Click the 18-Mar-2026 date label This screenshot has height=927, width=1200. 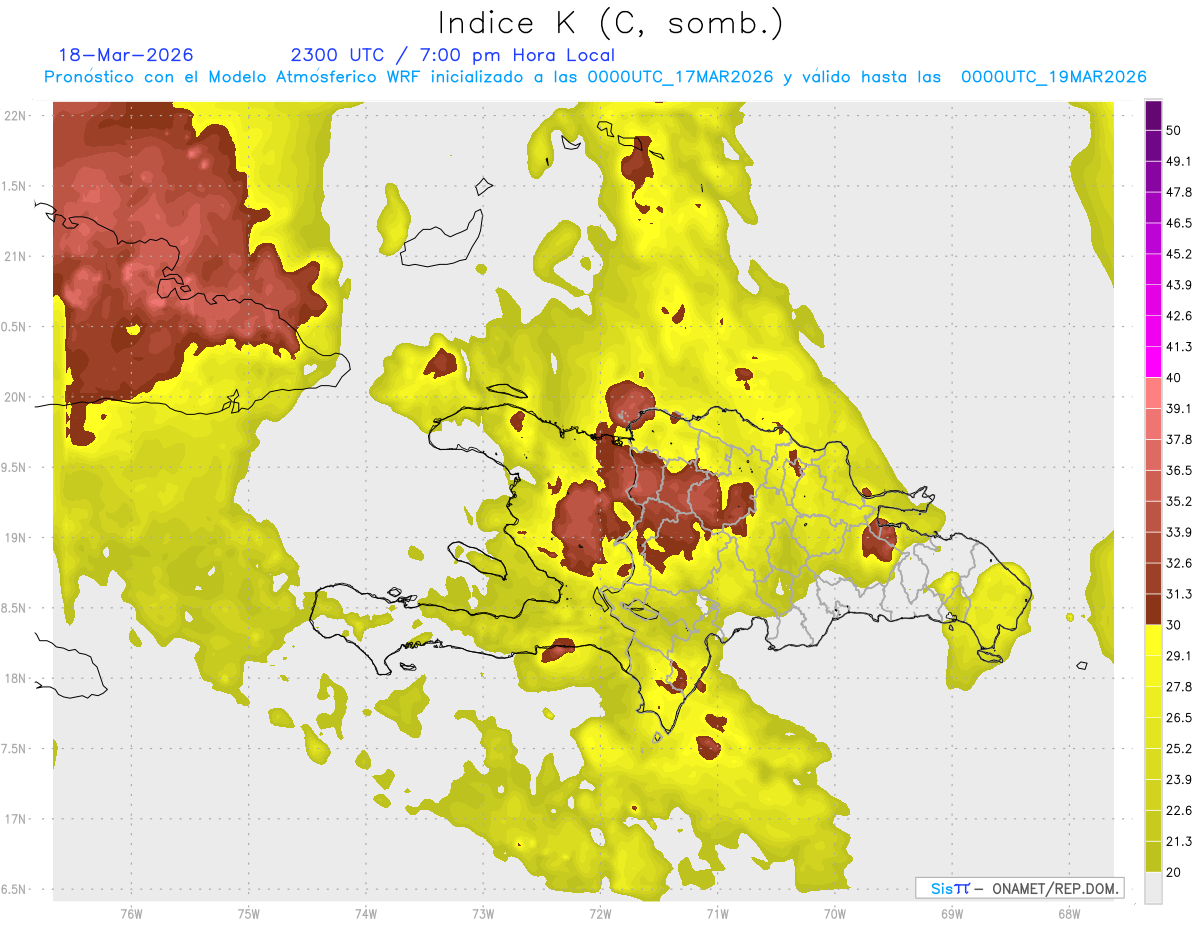(125, 55)
